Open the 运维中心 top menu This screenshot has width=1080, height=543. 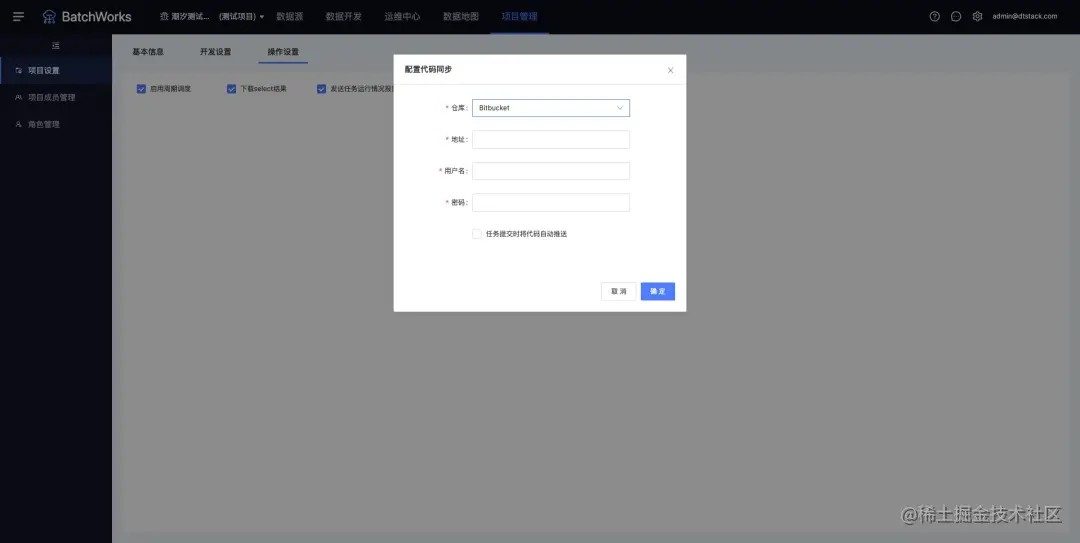tap(402, 17)
